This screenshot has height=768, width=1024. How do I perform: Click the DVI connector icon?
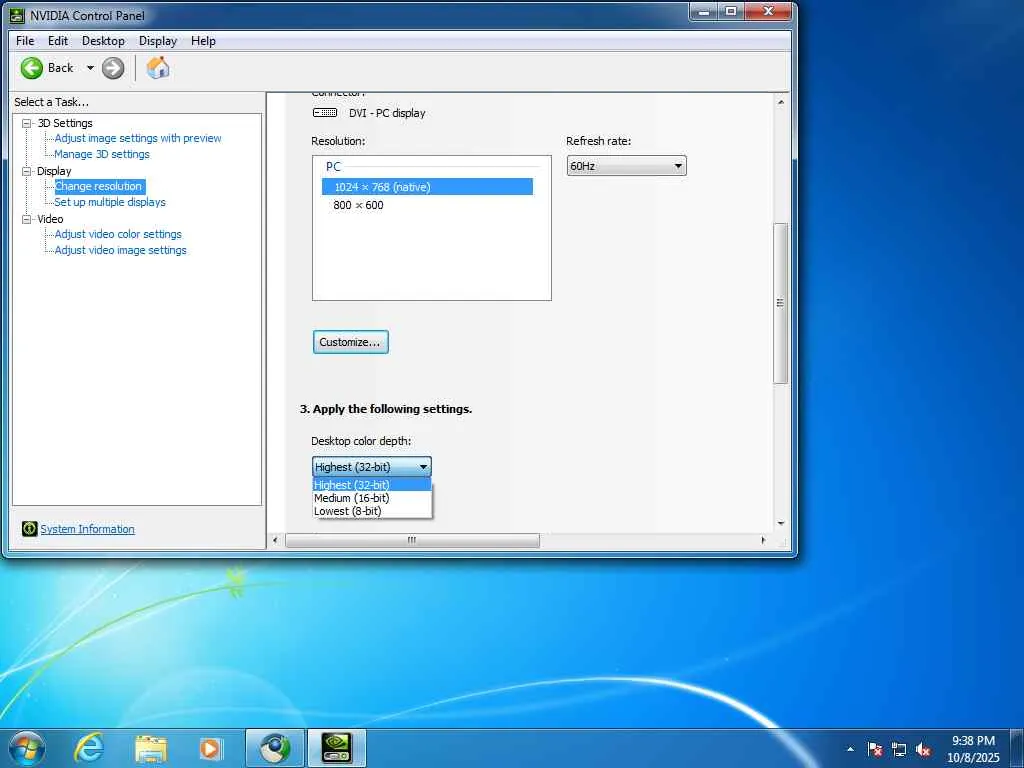325,113
